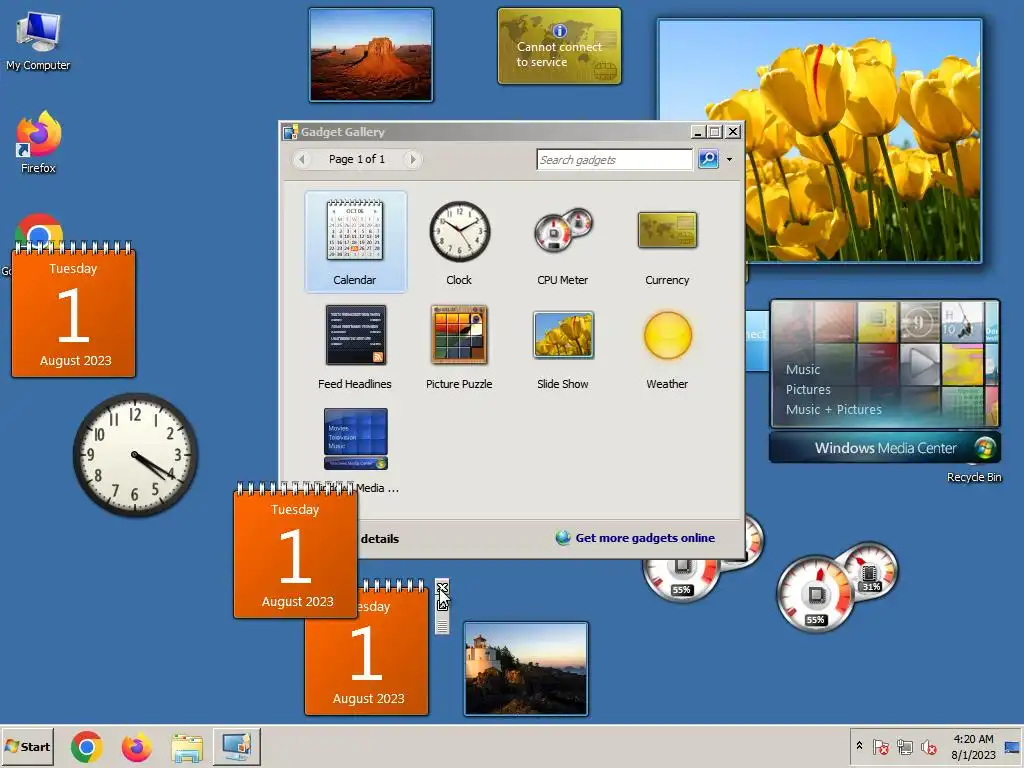
Task: Click the muted volume tray icon
Action: (x=928, y=746)
